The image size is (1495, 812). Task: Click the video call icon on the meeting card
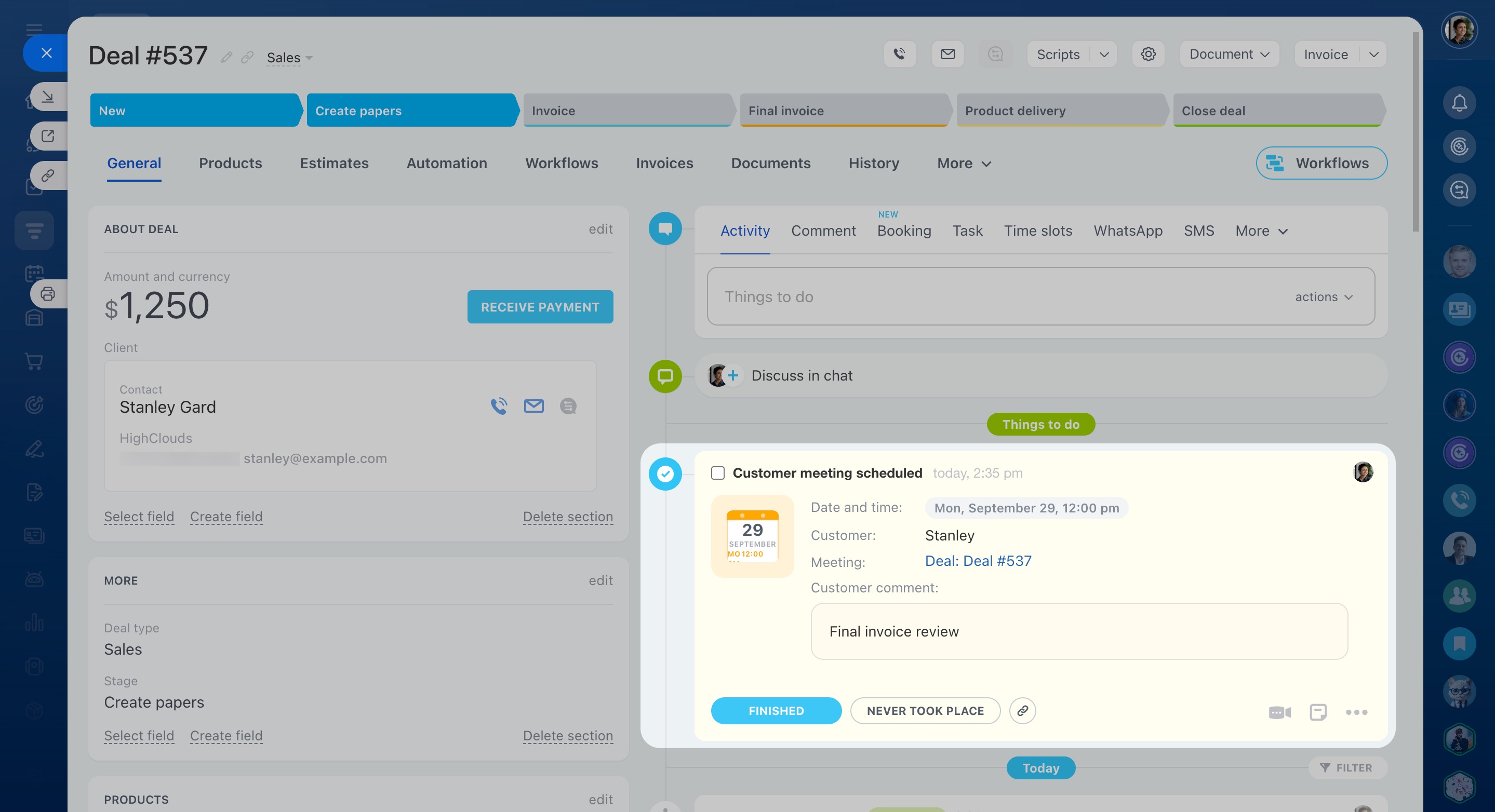(x=1279, y=712)
